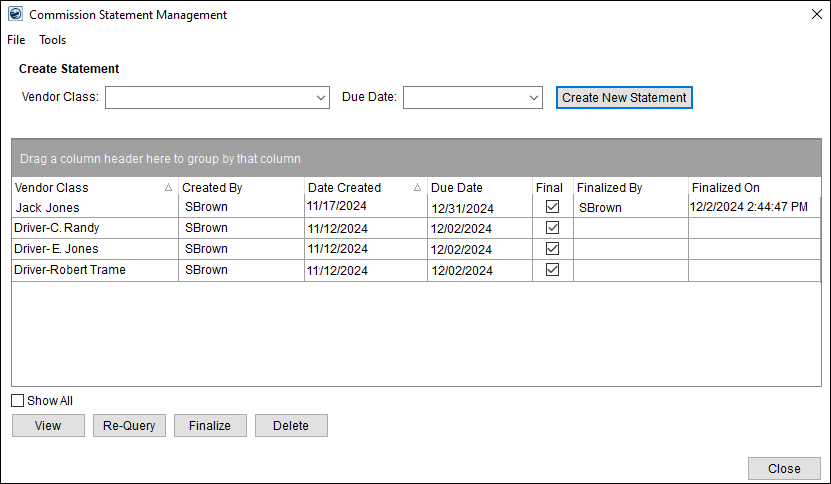Click the application icon in title bar
The width and height of the screenshot is (831, 484).
coord(15,15)
